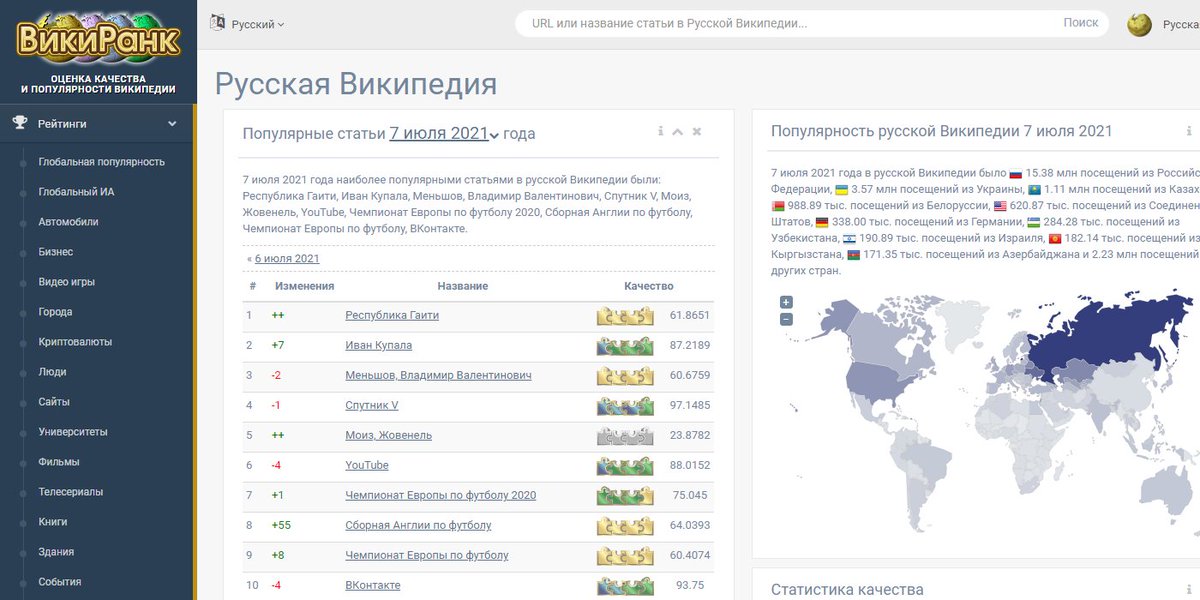This screenshot has height=600, width=1200.
Task: Click the Изменения column header
Action: pos(304,286)
